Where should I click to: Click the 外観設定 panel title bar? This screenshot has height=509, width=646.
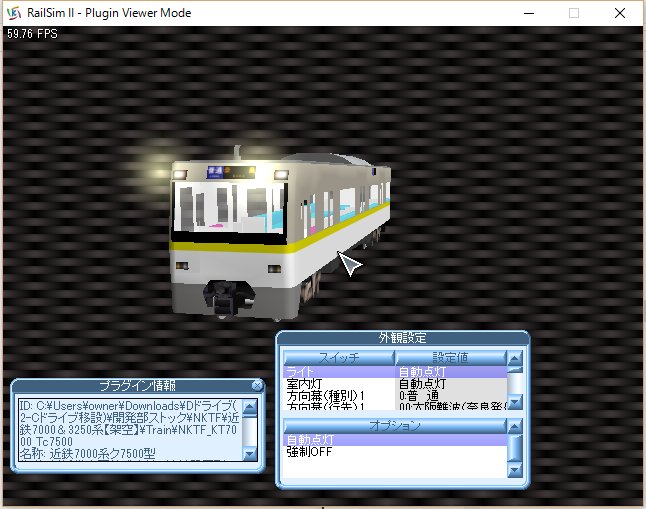pyautogui.click(x=403, y=338)
